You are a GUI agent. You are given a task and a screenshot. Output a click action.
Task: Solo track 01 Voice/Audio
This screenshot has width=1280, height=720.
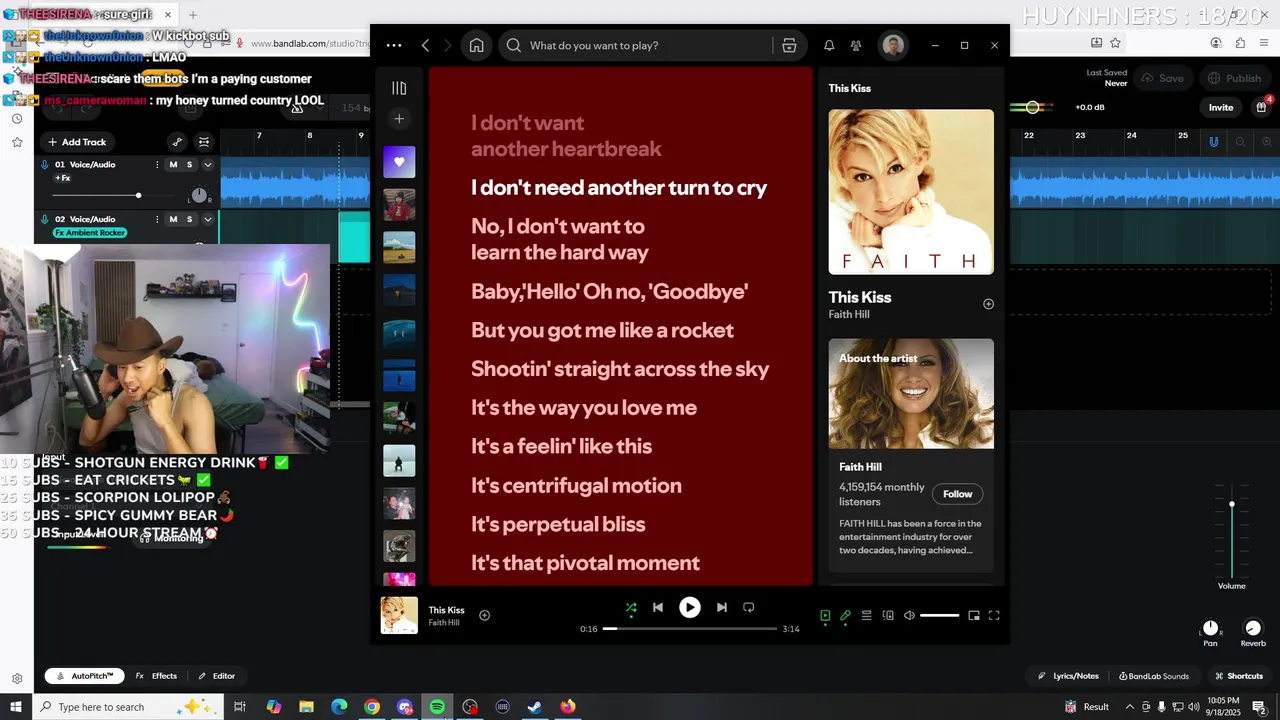pyautogui.click(x=189, y=165)
